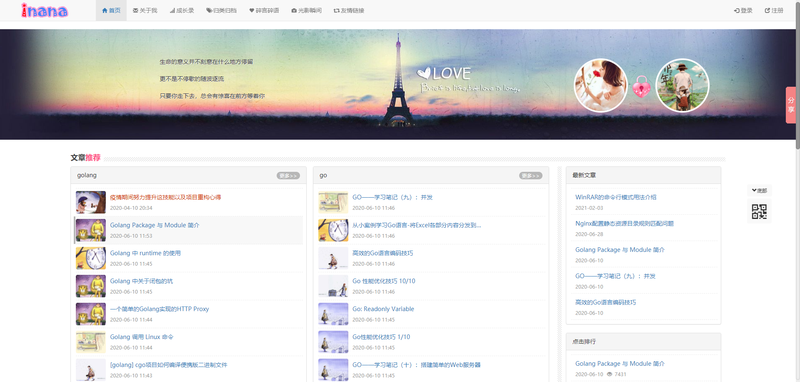
Task: Open '一个简单的Golang实现的HTTP Proxy' article
Action: pos(159,309)
